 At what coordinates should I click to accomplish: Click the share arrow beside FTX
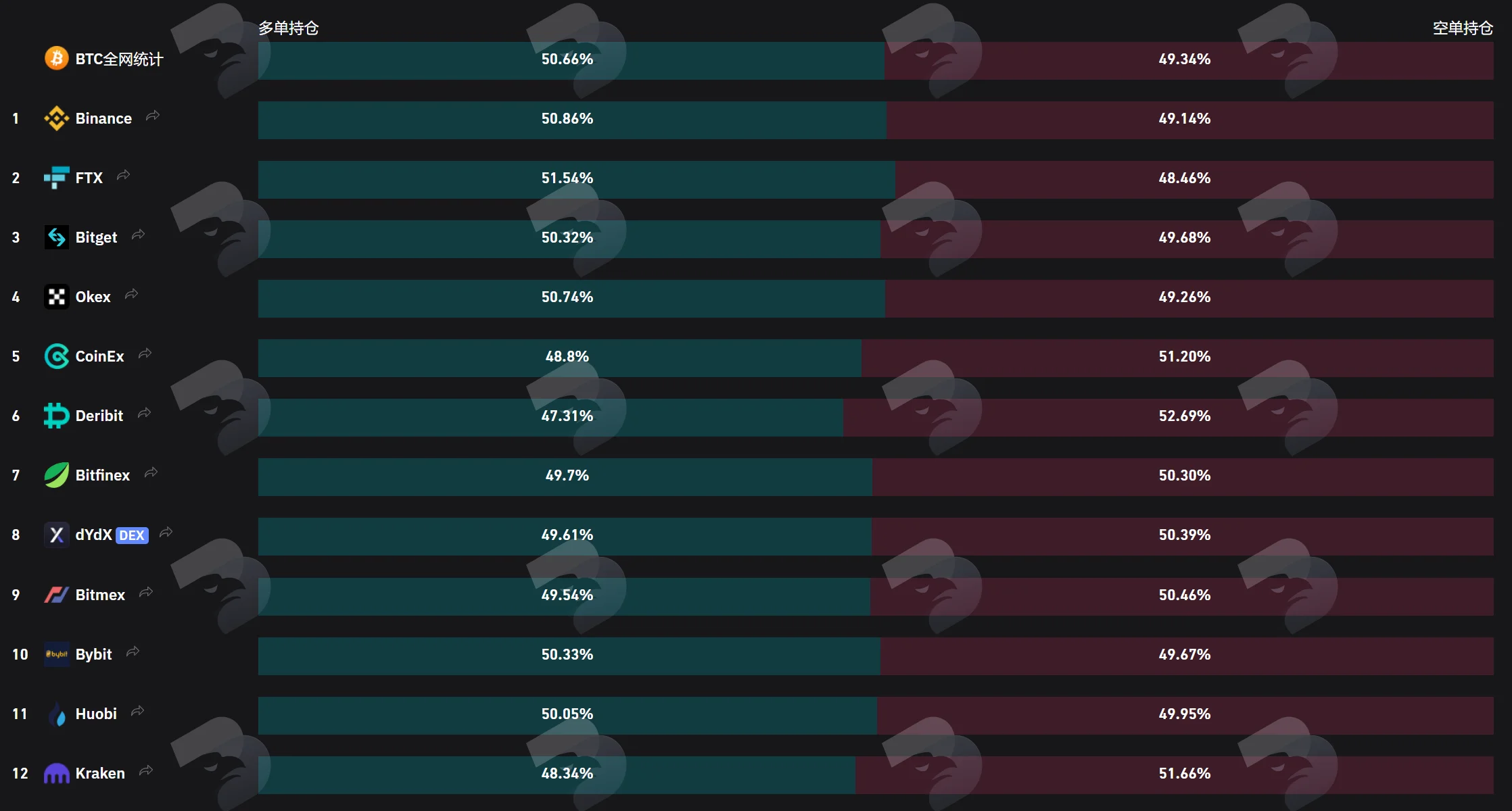[x=123, y=175]
